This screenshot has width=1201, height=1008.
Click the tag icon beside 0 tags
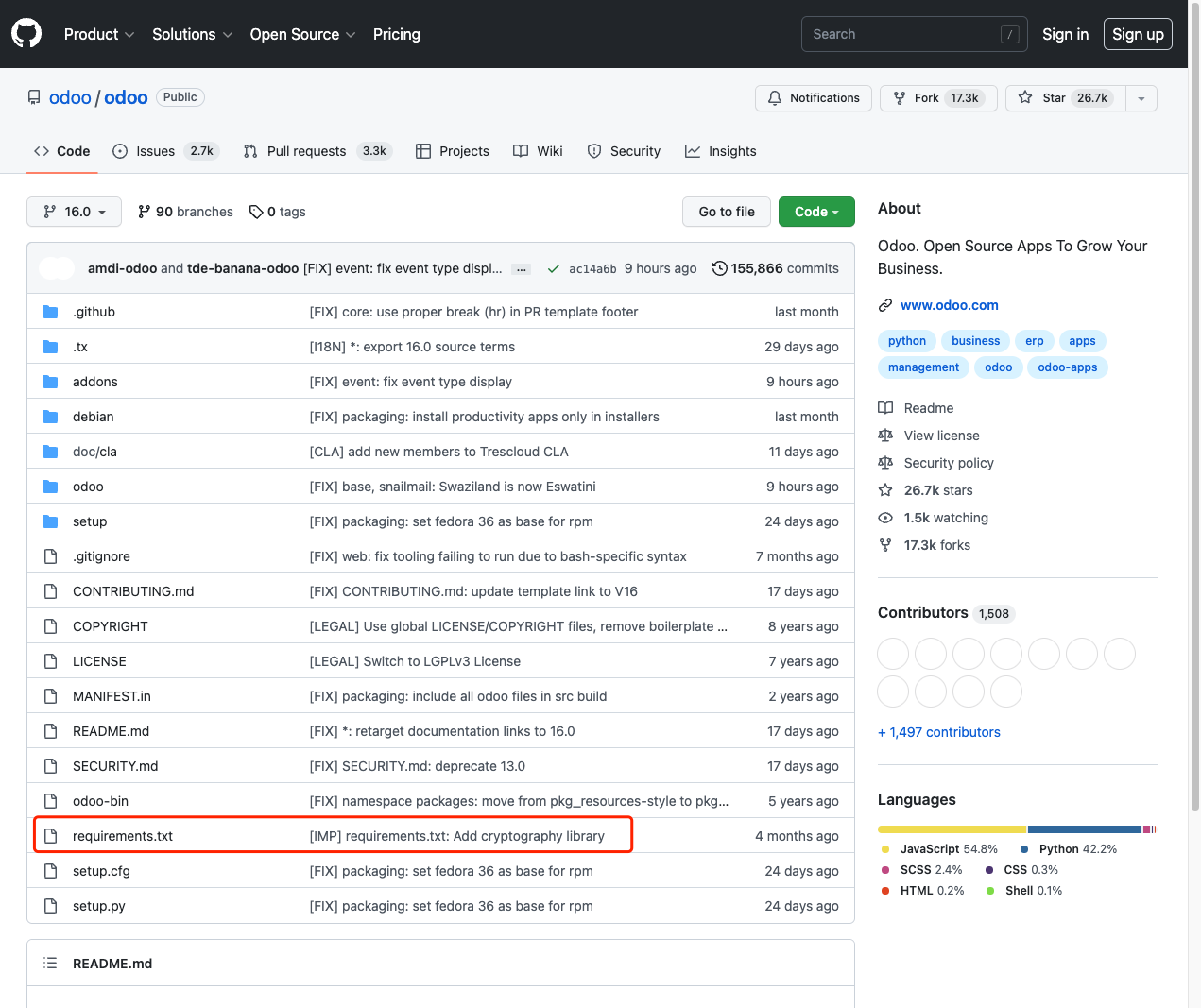coord(256,212)
